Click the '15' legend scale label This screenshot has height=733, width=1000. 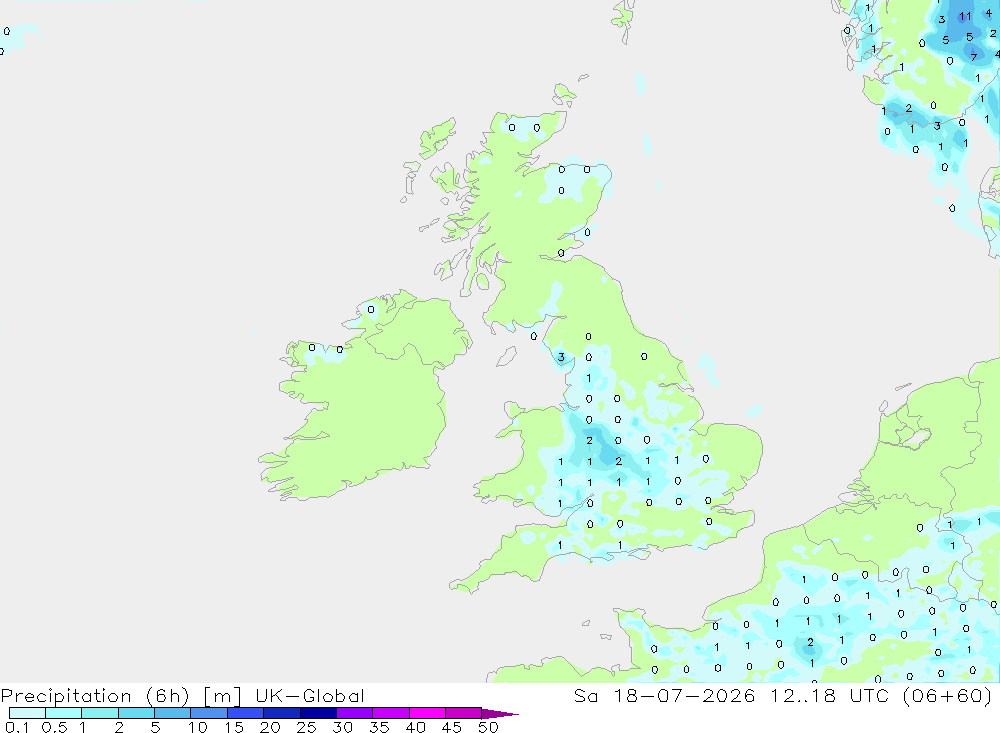234,727
